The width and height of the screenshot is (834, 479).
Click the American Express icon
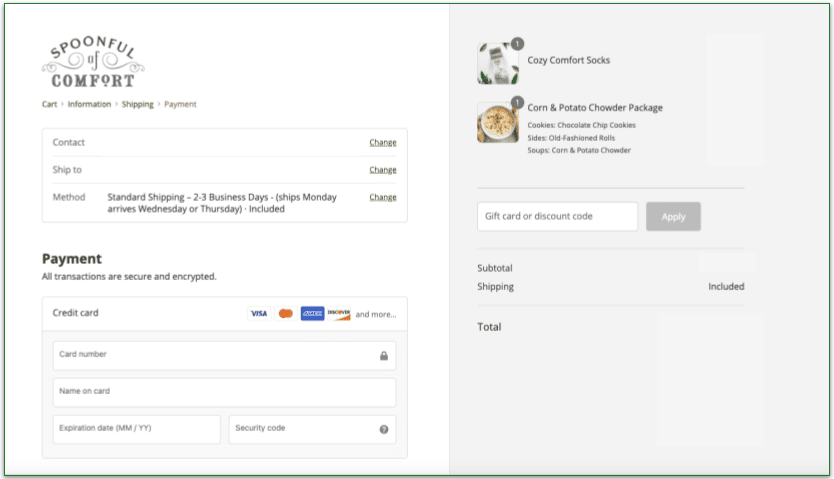[x=312, y=314]
